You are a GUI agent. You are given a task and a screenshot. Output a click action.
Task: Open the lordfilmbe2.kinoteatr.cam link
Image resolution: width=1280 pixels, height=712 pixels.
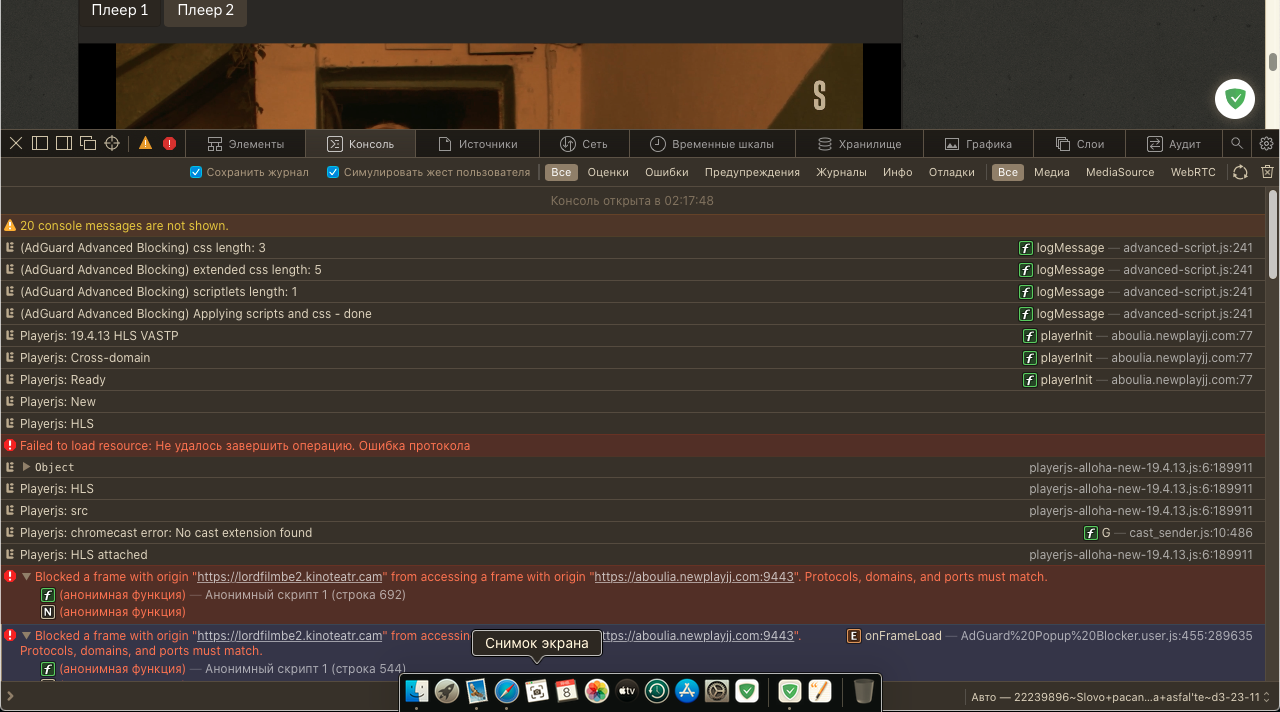click(x=289, y=577)
